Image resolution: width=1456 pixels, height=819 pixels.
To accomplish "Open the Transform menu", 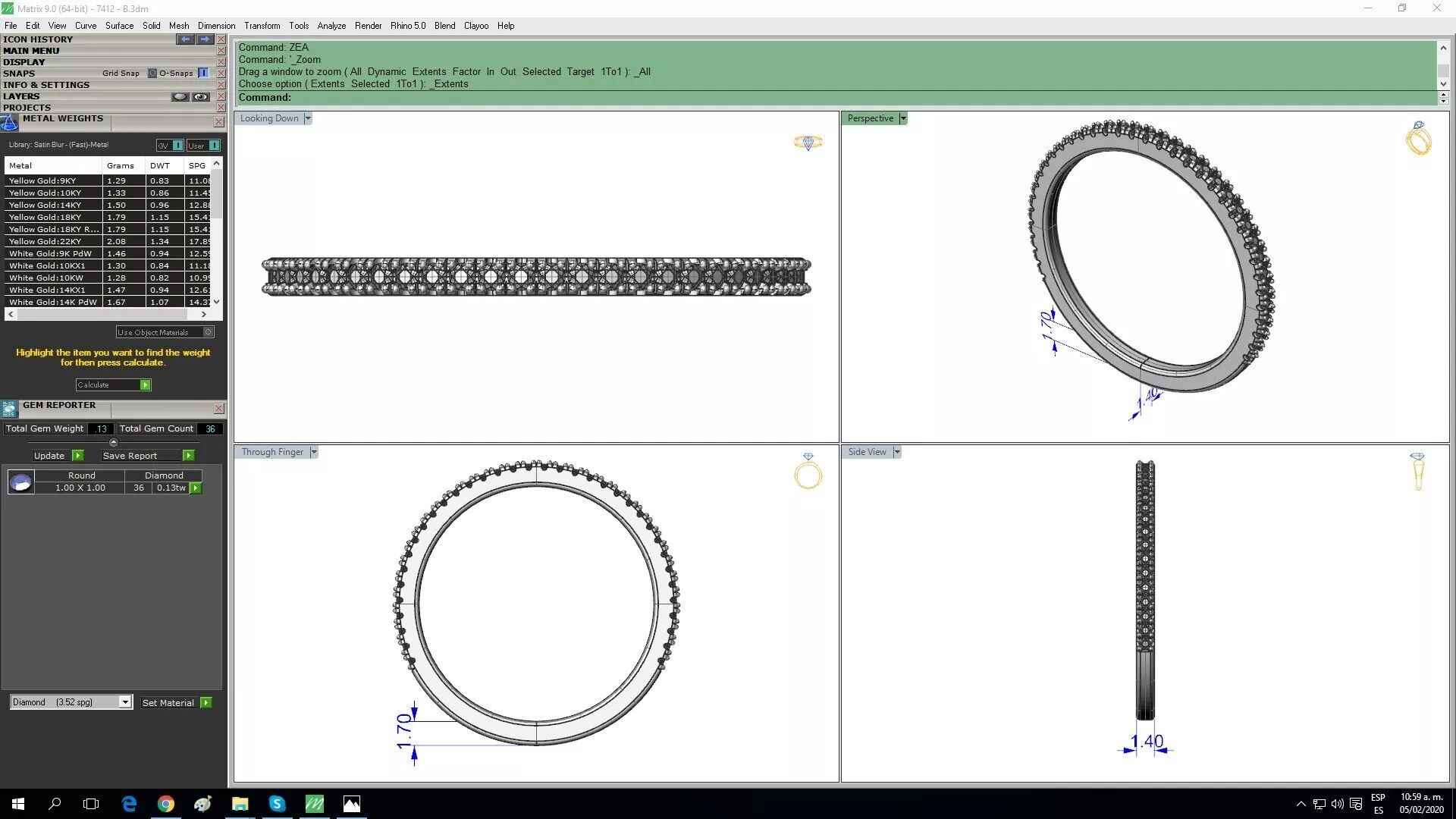I will pos(262,26).
